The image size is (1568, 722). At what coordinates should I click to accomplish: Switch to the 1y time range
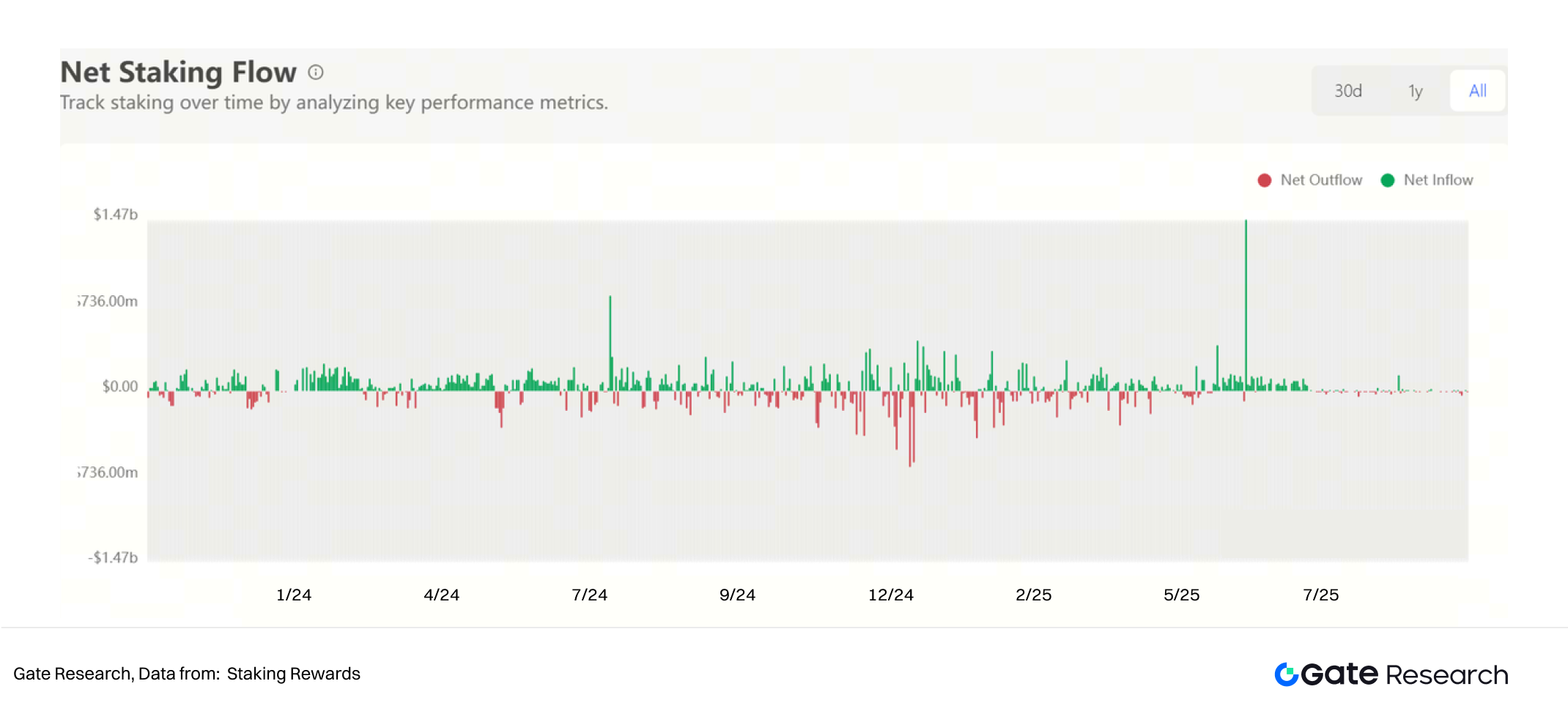pos(1415,91)
